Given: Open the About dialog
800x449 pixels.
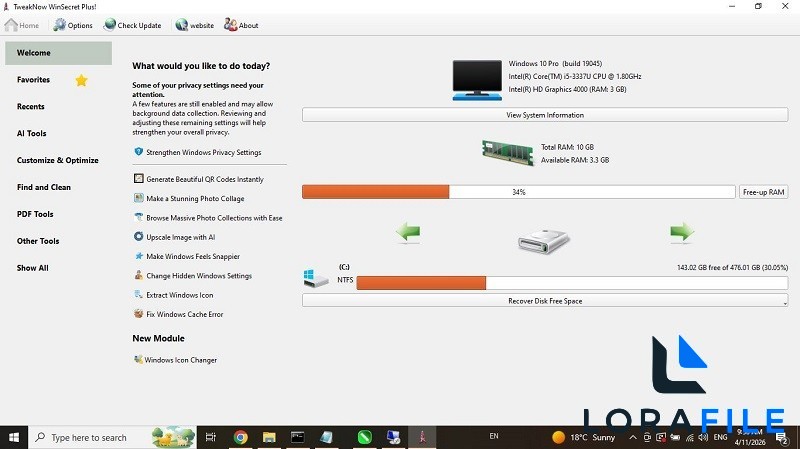Looking at the screenshot, I should (x=241, y=25).
